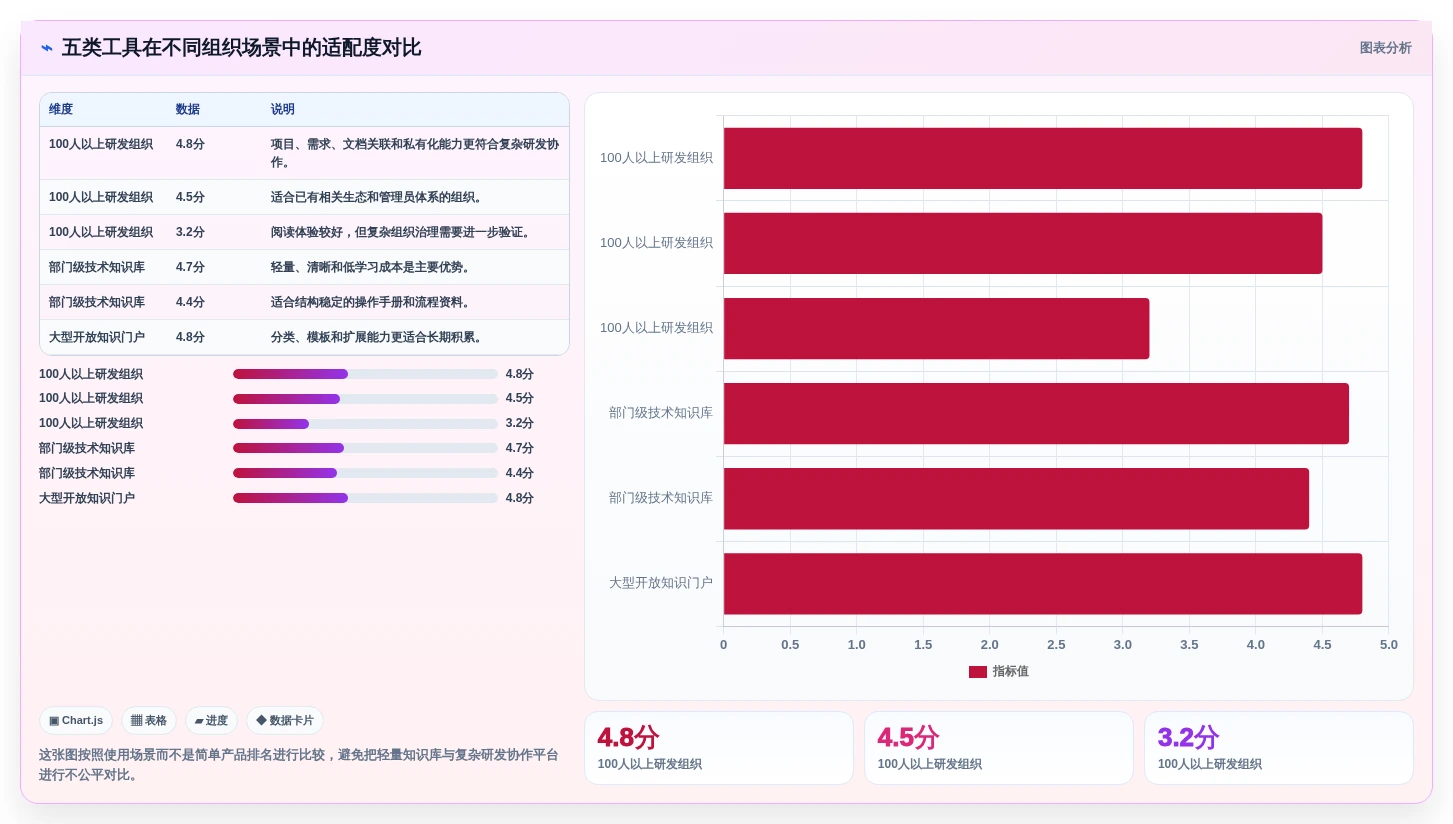This screenshot has height=824, width=1453.
Task: Click the chart bar for 大型开放知识门户
Action: (x=1043, y=584)
